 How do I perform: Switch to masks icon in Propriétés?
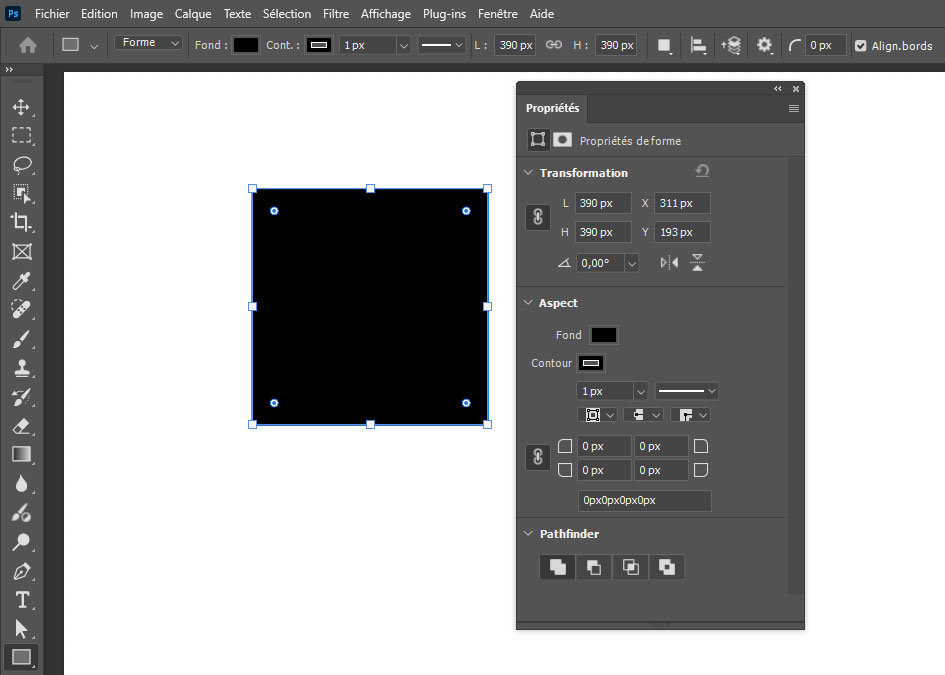point(562,140)
